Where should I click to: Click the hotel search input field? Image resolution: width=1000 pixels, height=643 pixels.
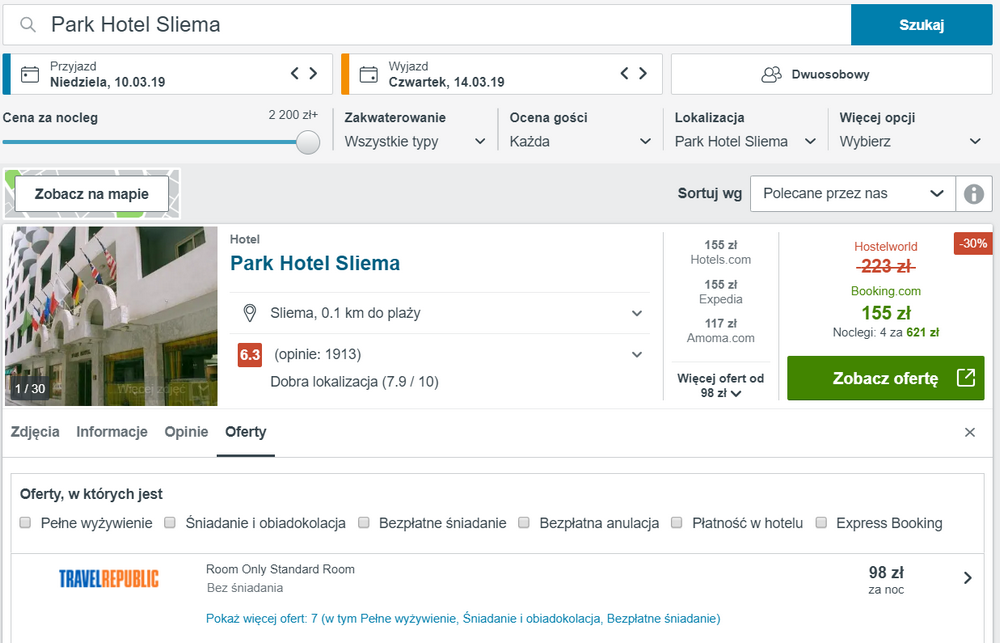click(427, 25)
